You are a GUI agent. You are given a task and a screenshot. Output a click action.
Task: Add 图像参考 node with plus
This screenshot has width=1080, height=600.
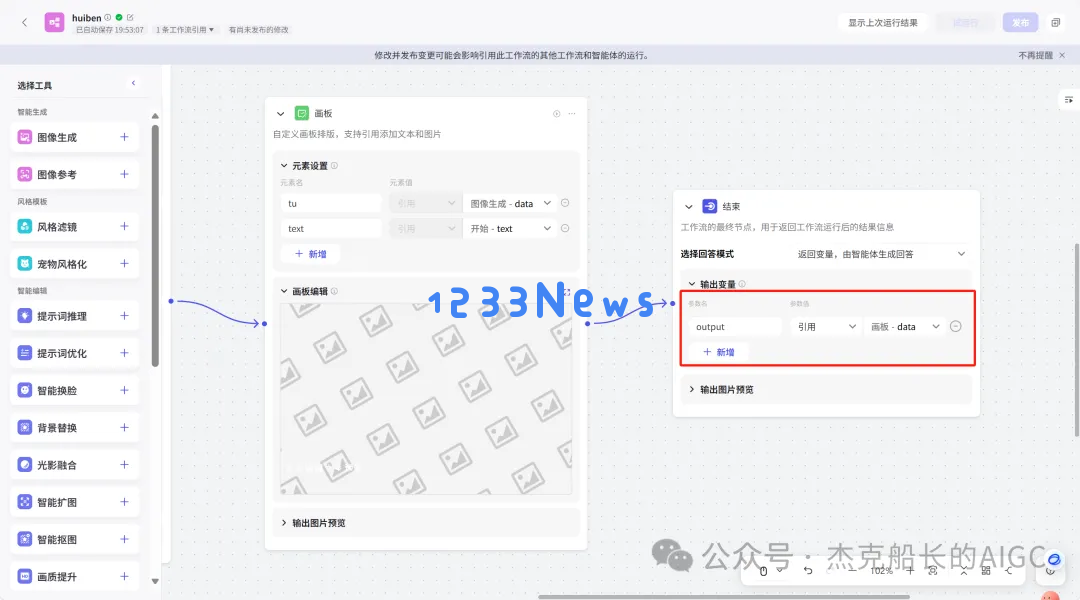coord(125,174)
